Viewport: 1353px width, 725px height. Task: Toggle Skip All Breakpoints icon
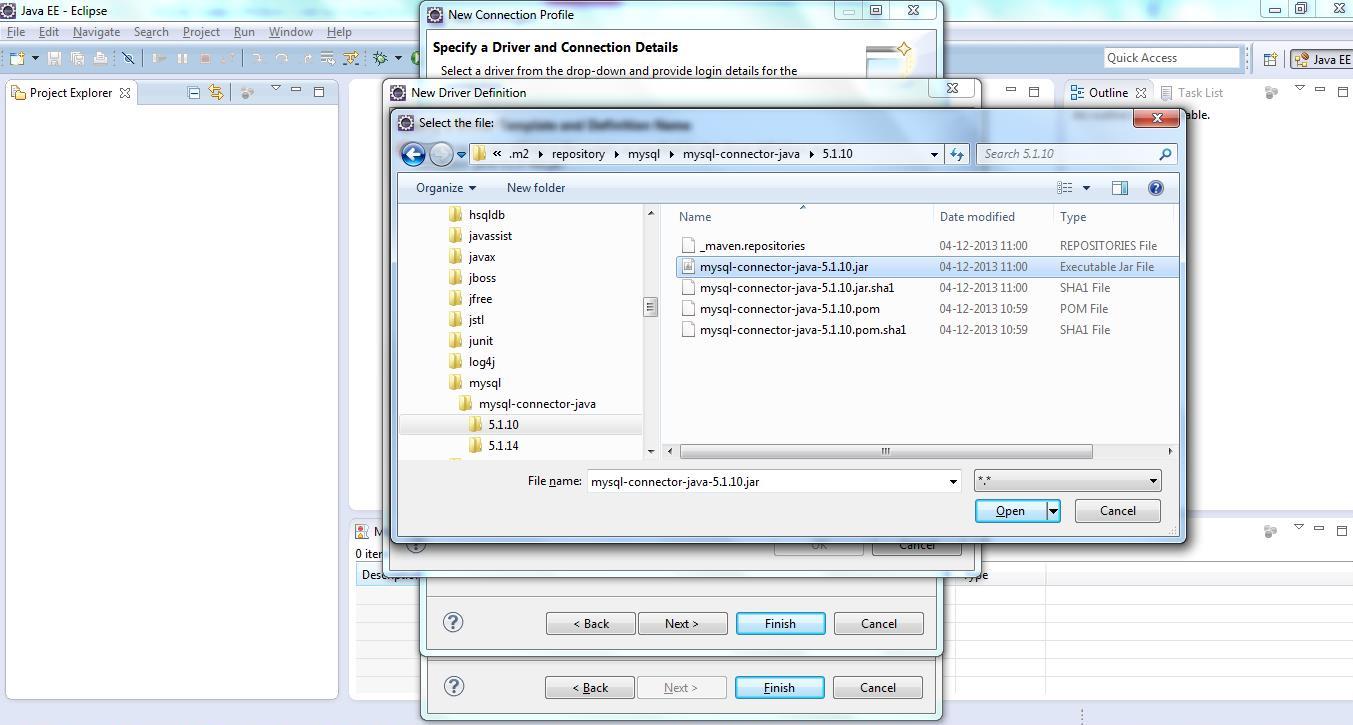pyautogui.click(x=128, y=58)
